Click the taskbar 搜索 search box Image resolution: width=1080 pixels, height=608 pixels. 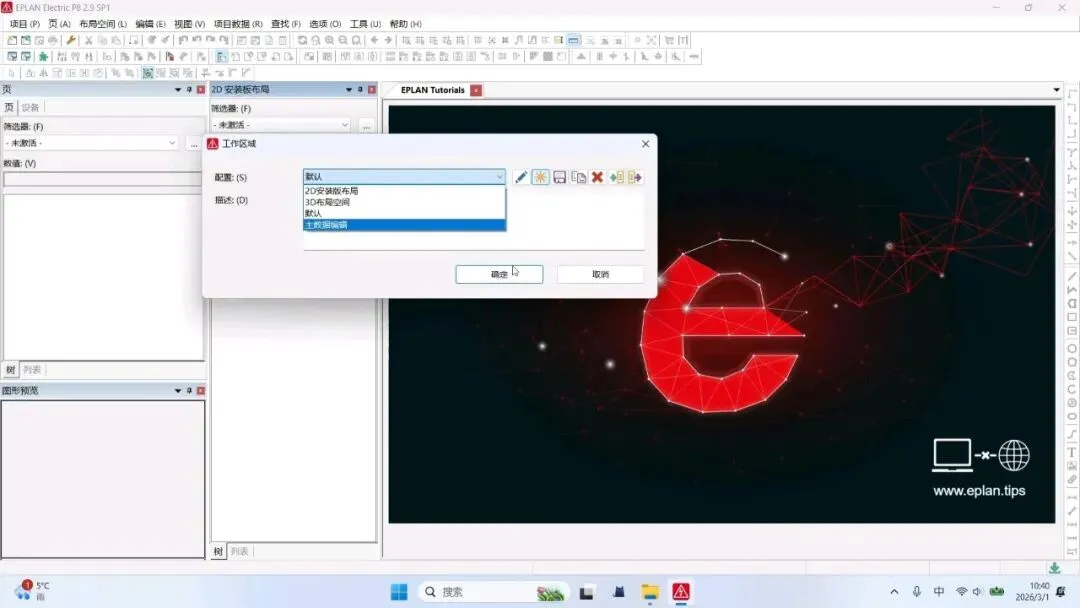point(492,592)
